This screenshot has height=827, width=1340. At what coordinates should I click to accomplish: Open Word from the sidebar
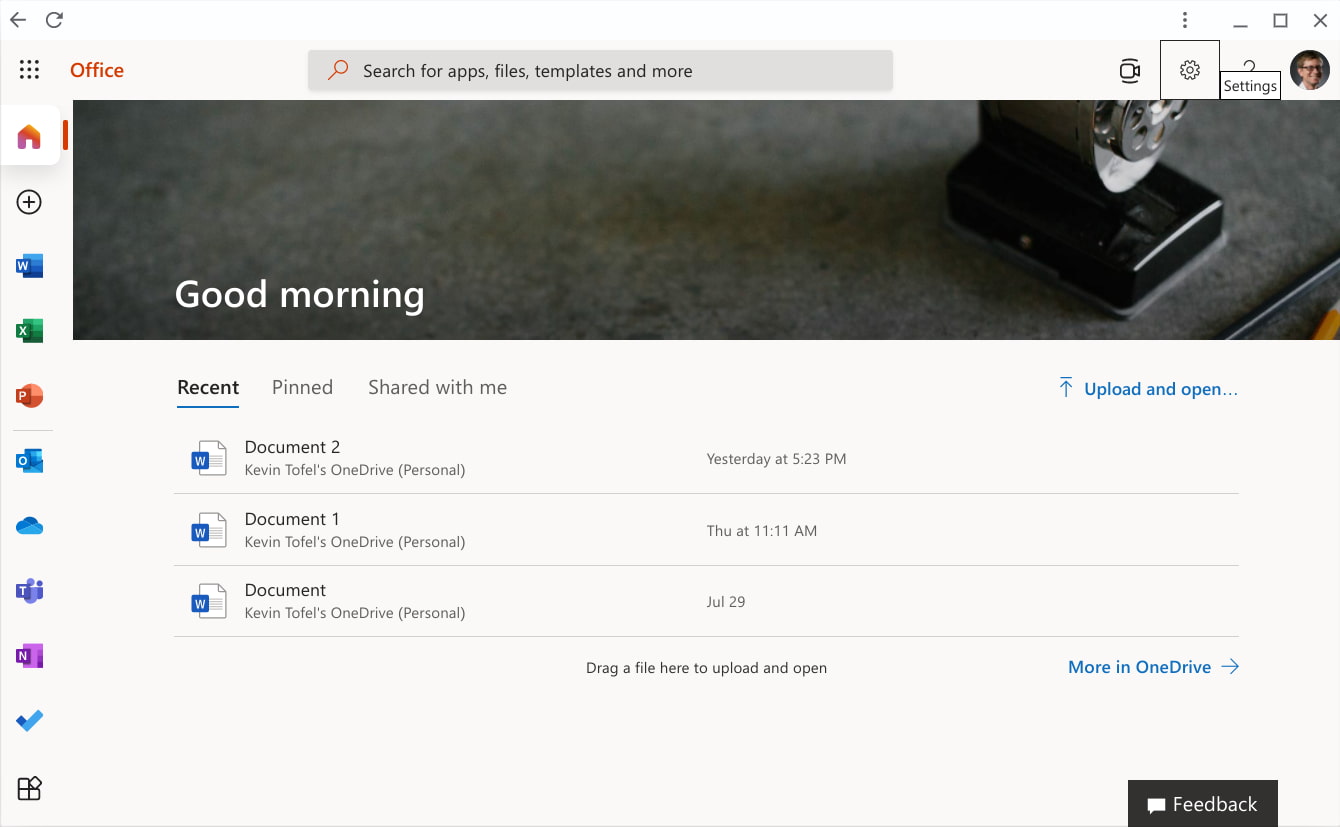(x=29, y=267)
